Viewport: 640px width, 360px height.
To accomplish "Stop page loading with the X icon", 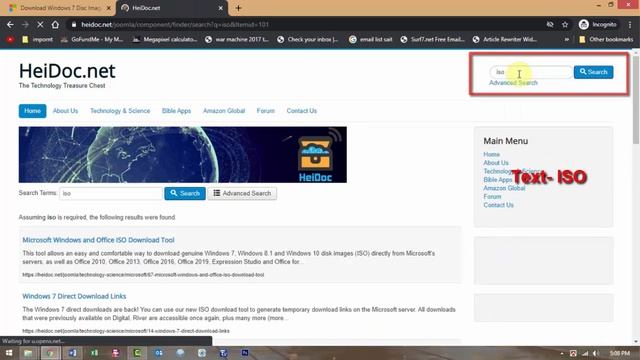I will (x=40, y=24).
